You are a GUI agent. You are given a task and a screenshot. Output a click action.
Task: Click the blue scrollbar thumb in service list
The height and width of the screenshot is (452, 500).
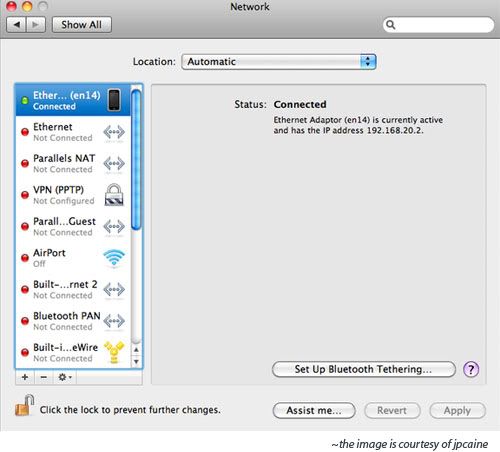click(136, 159)
